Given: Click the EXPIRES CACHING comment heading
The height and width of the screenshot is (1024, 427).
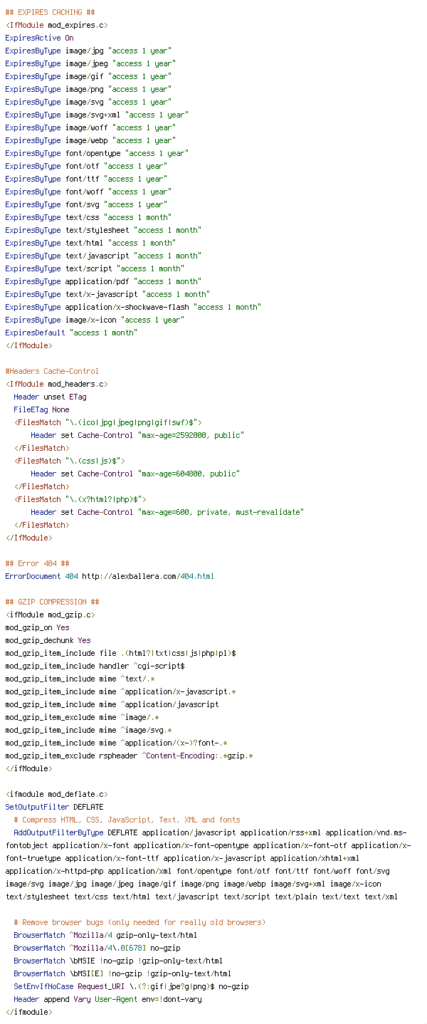Looking at the screenshot, I should pyautogui.click(x=50, y=12).
